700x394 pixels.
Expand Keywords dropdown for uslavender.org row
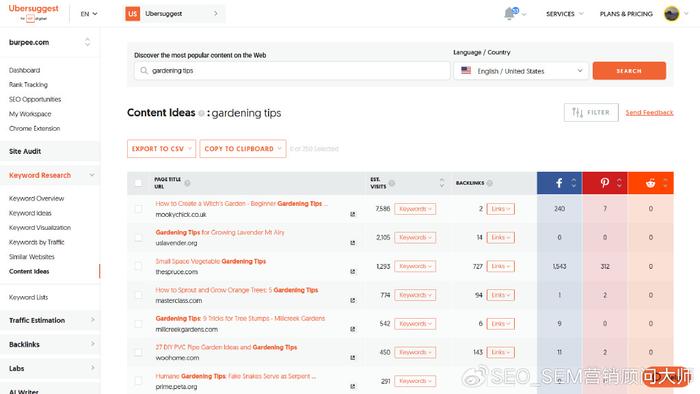tap(415, 237)
